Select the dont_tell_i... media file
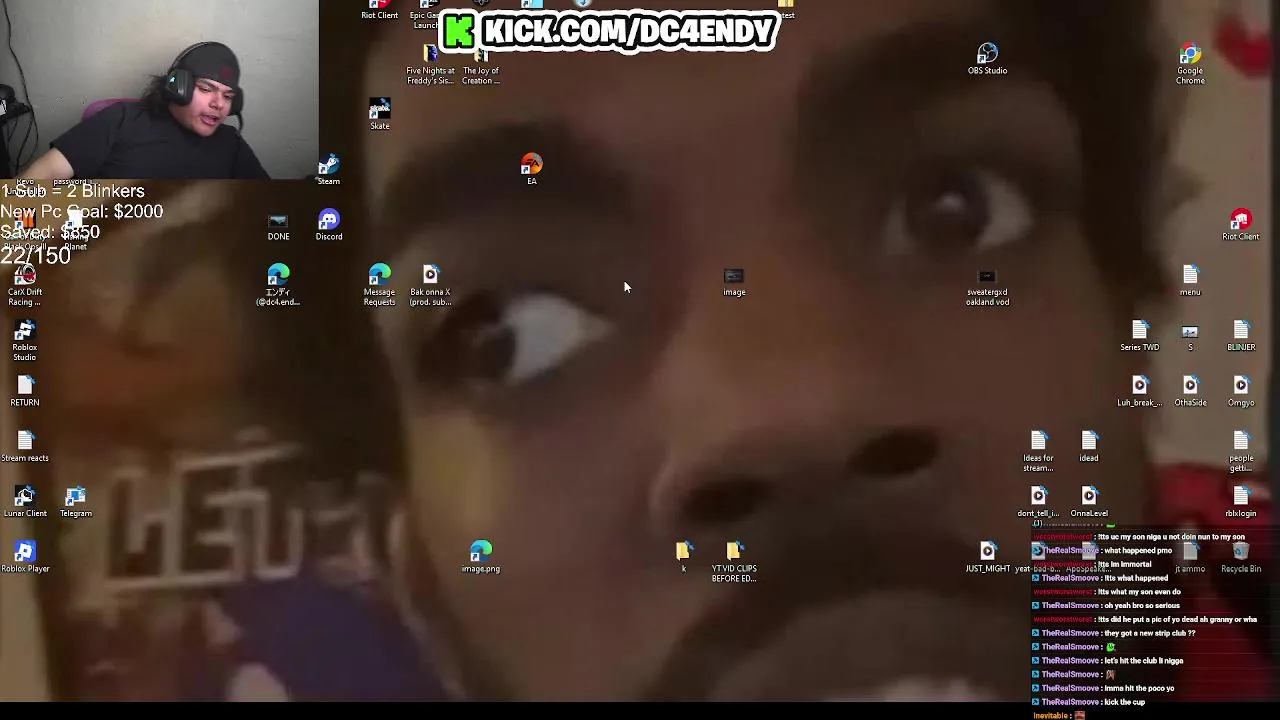 pos(1038,502)
